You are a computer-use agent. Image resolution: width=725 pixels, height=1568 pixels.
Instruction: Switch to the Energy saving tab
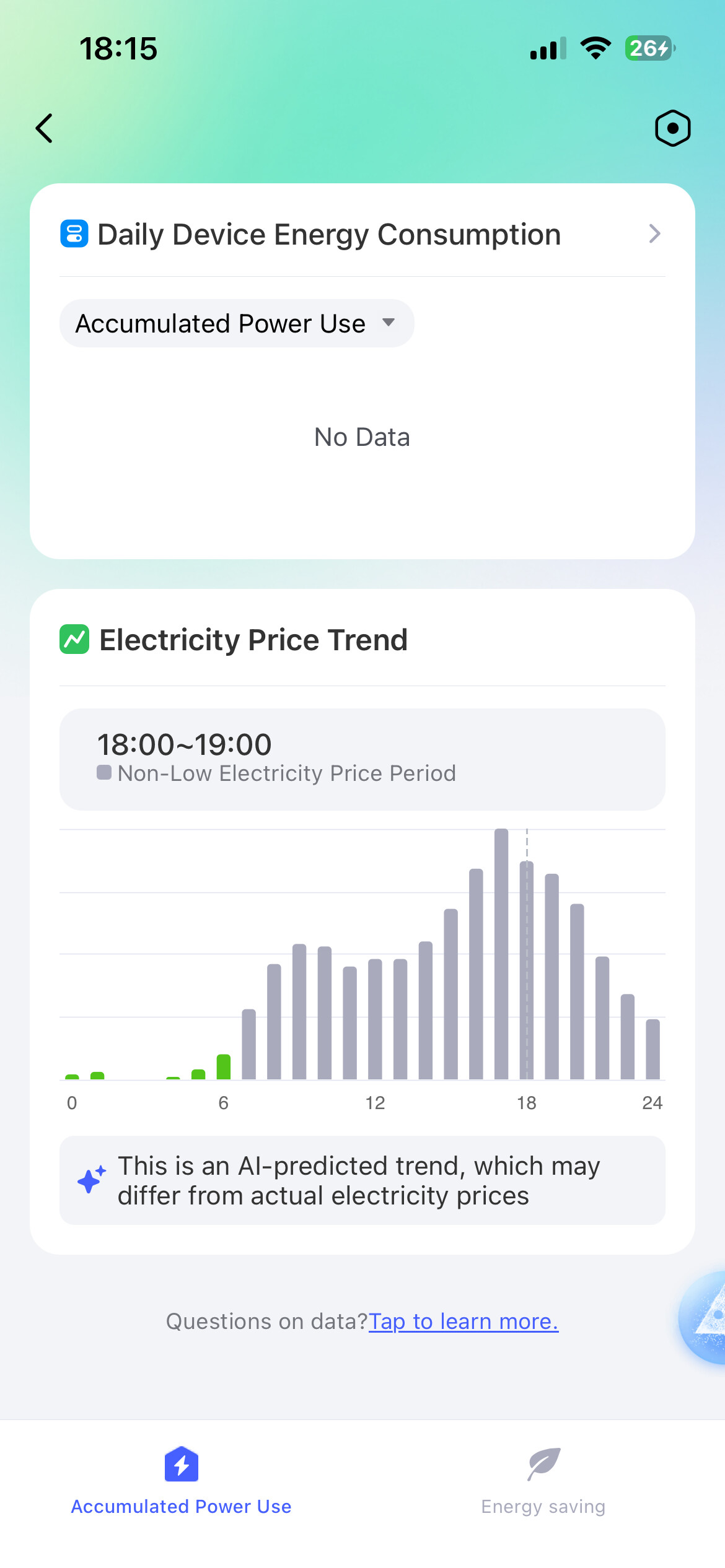543,1506
